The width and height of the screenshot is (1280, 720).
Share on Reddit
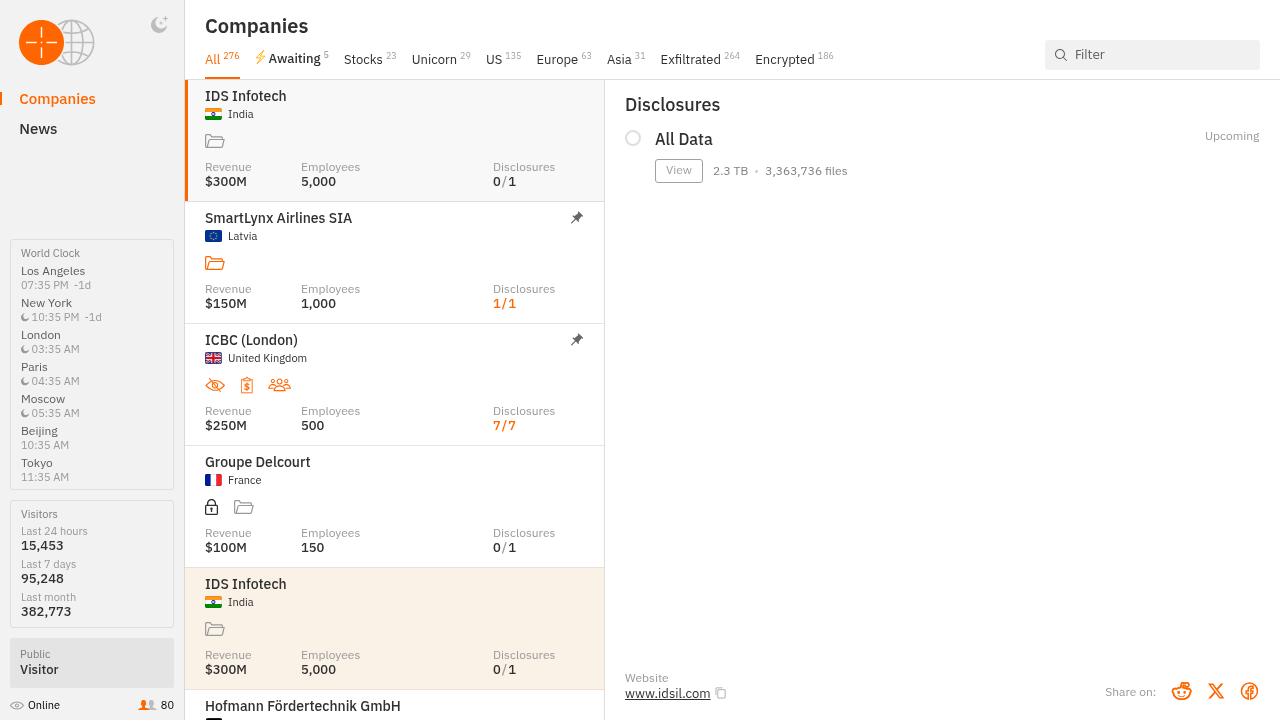[1182, 691]
